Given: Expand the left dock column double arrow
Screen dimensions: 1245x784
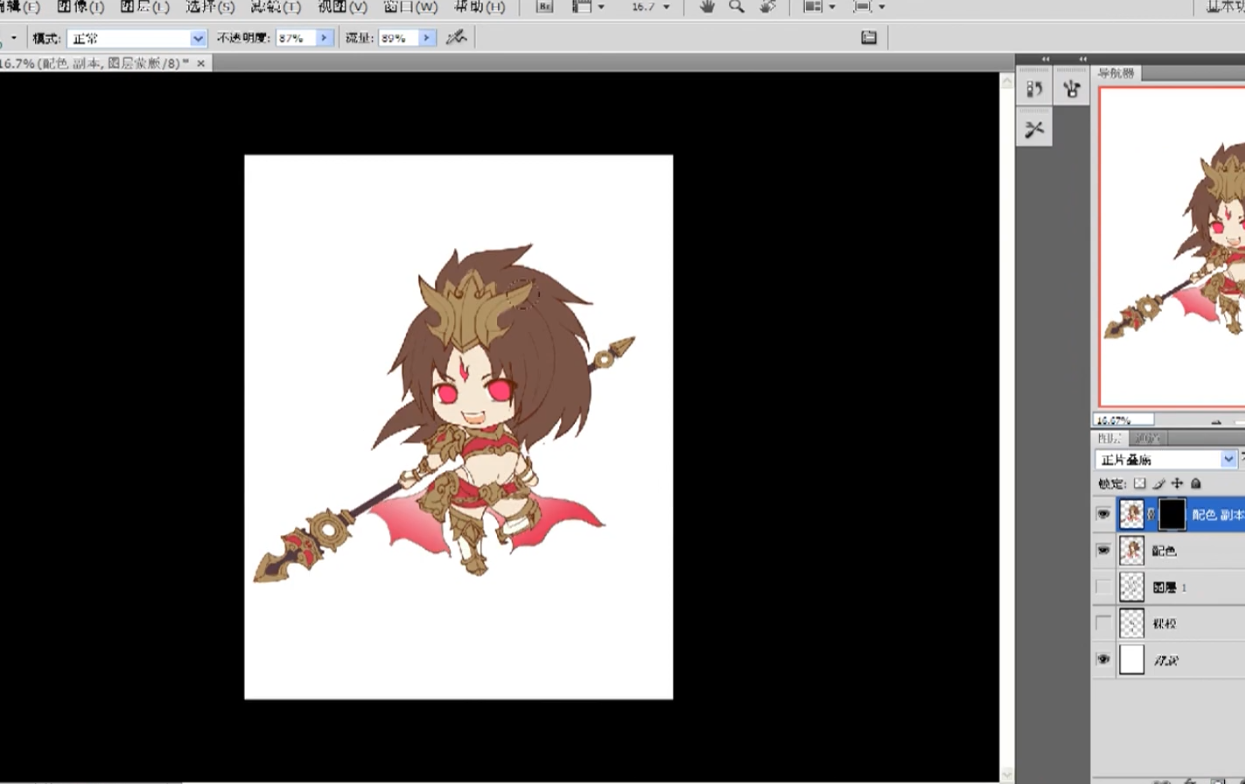Looking at the screenshot, I should (x=1046, y=59).
